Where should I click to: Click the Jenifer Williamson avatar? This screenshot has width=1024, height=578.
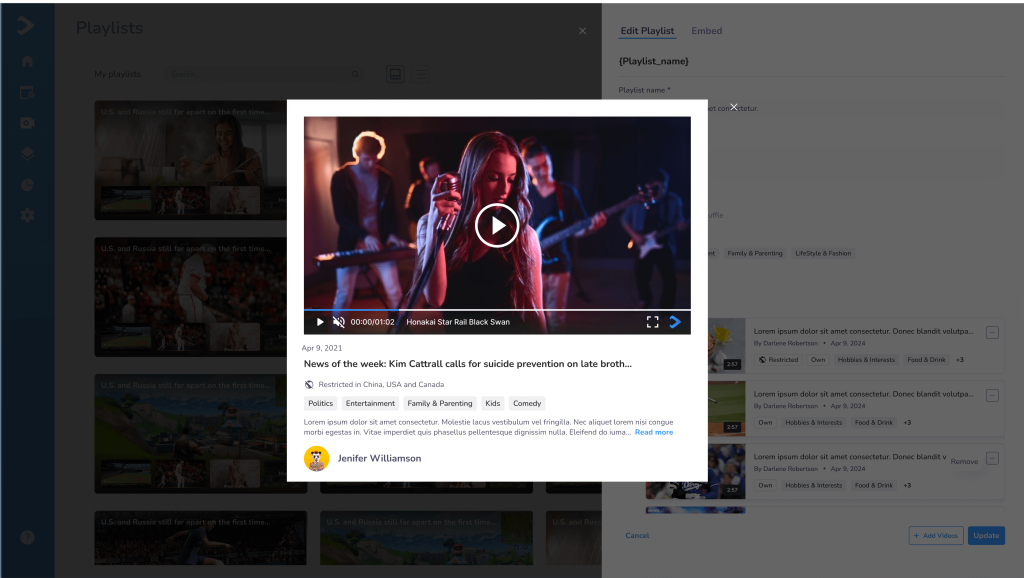[317, 458]
